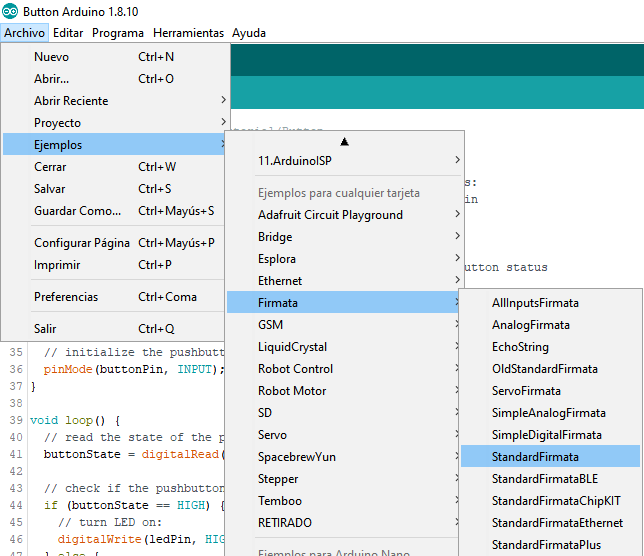Click line 46 digitalWrite statement

pyautogui.click(x=141, y=539)
